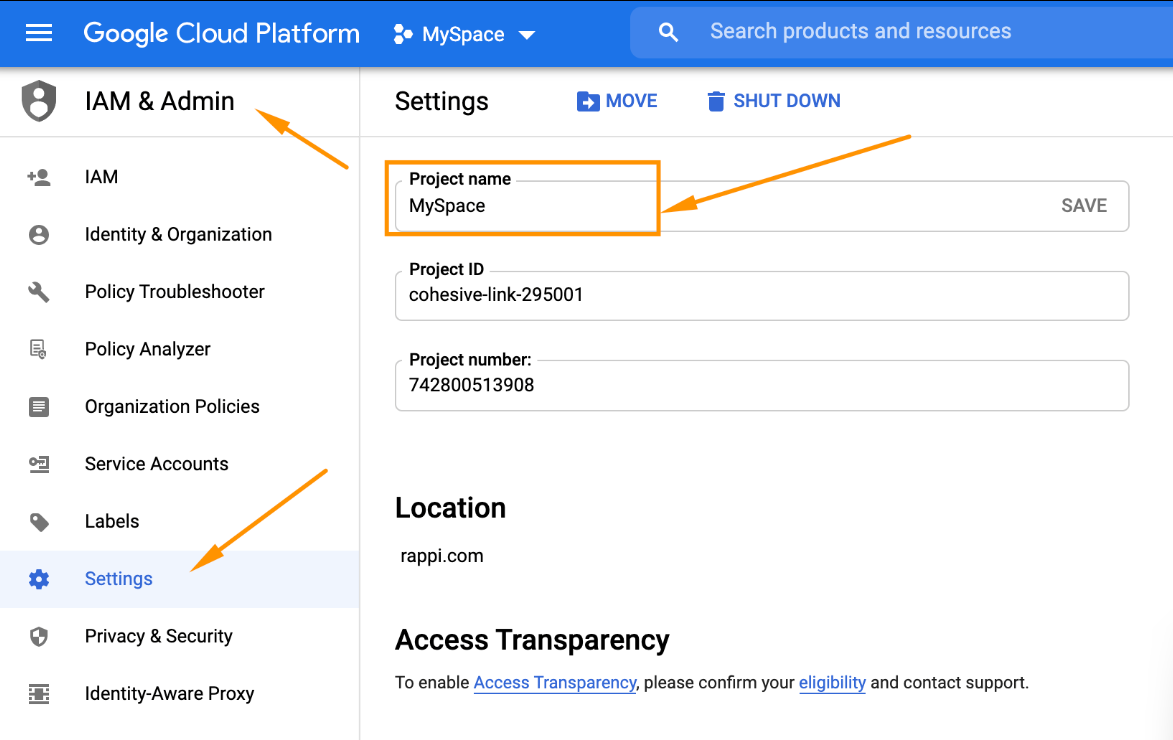1173x740 pixels.
Task: Open Identity & Organization page
Action: (x=178, y=234)
